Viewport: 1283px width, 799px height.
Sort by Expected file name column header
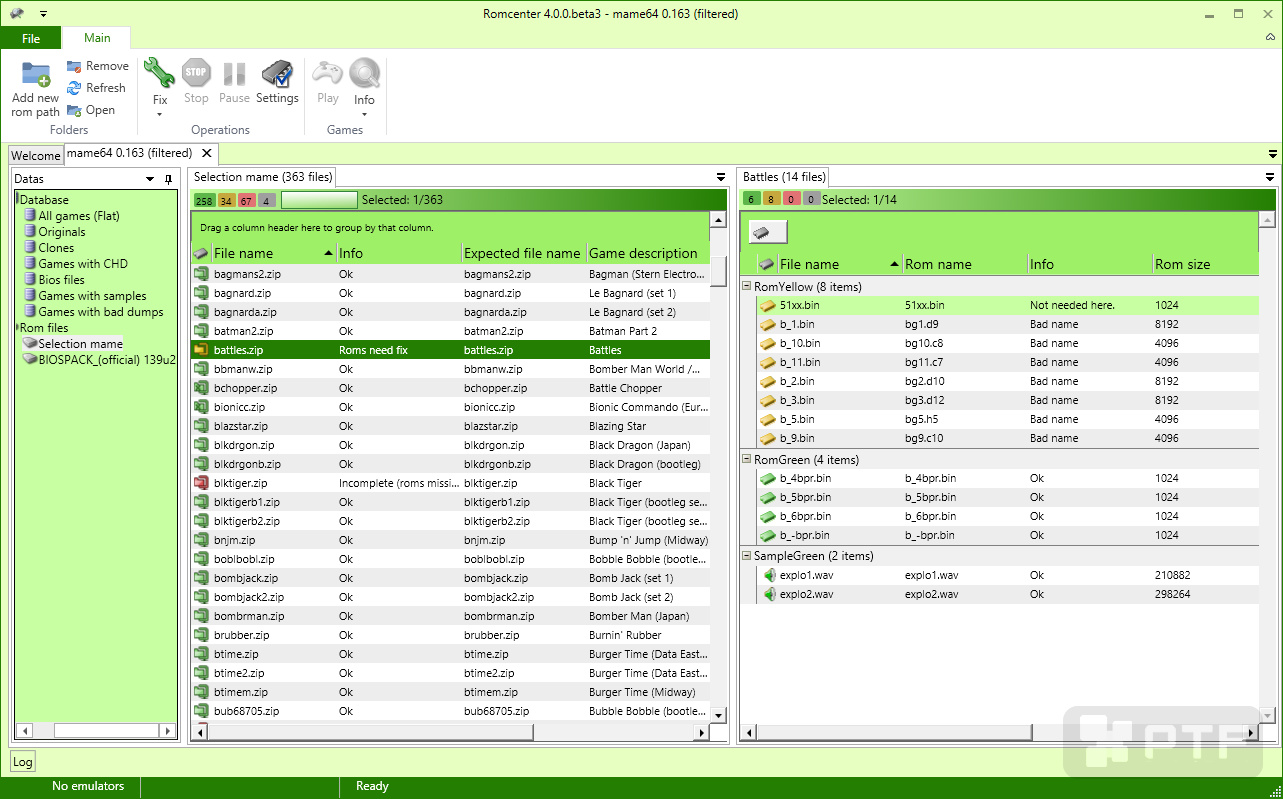click(523, 253)
